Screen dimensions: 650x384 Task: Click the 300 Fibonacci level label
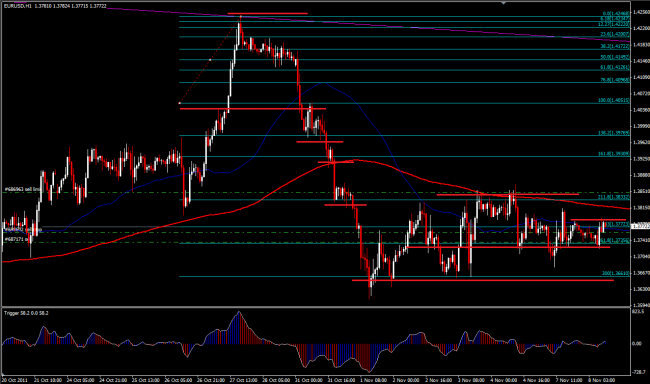pyautogui.click(x=616, y=273)
